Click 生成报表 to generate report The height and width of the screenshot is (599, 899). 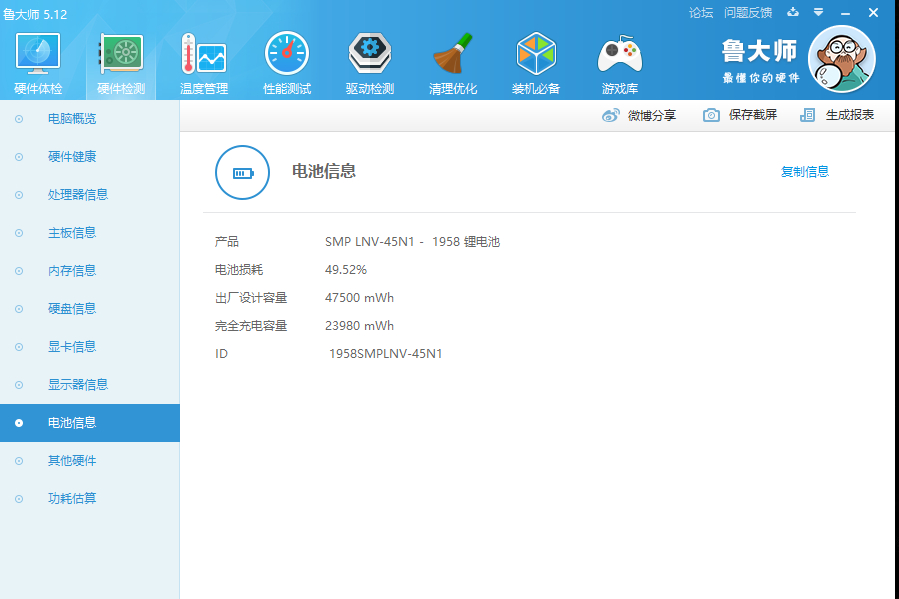tap(837, 115)
